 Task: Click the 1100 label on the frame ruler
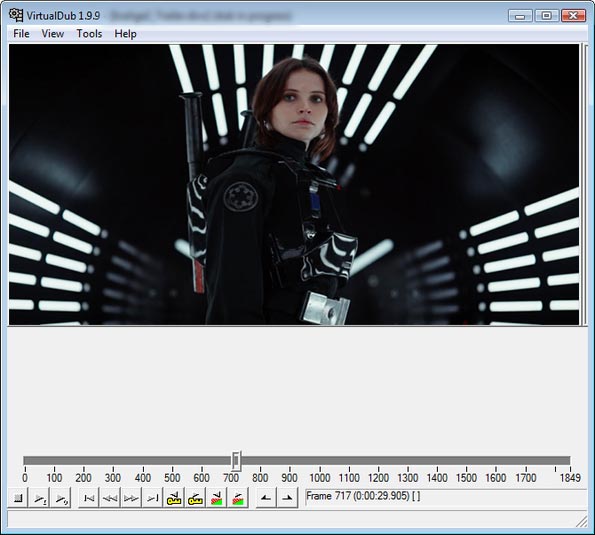[x=349, y=478]
